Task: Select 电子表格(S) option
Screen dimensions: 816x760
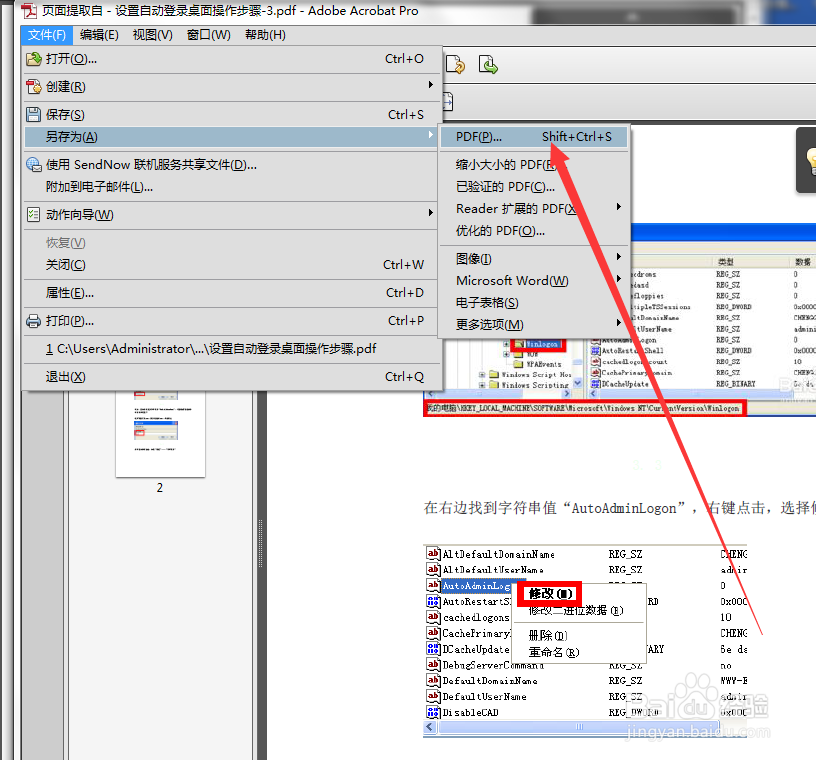Action: tap(534, 303)
